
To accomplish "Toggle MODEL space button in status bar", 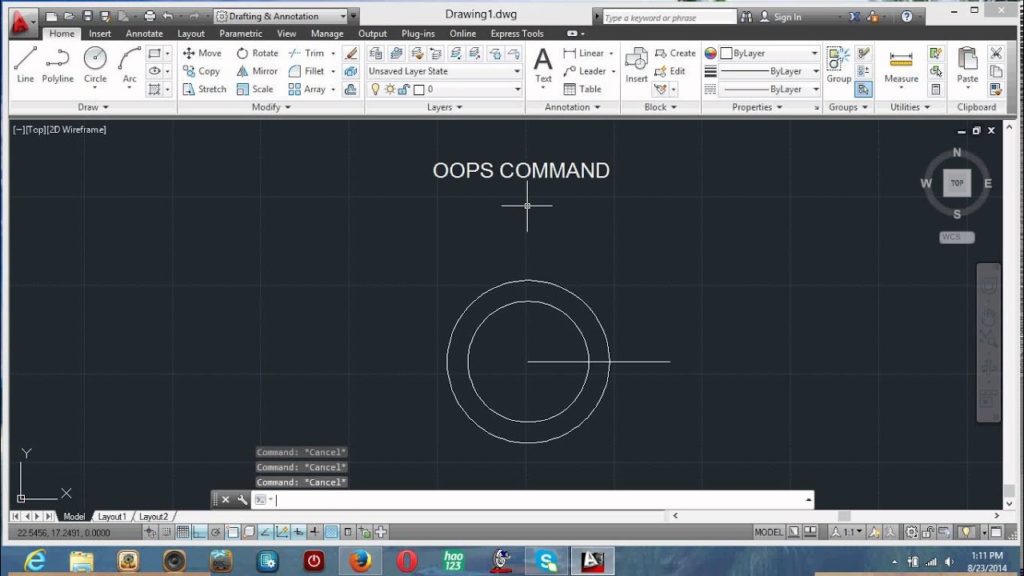I will tap(768, 532).
